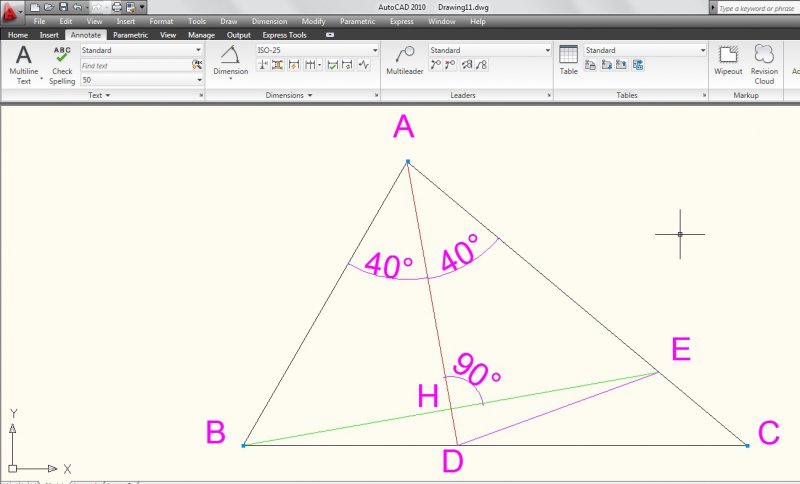The width and height of the screenshot is (800, 484).
Task: Click the New drawing icon in Quick Access
Action: click(x=34, y=7)
